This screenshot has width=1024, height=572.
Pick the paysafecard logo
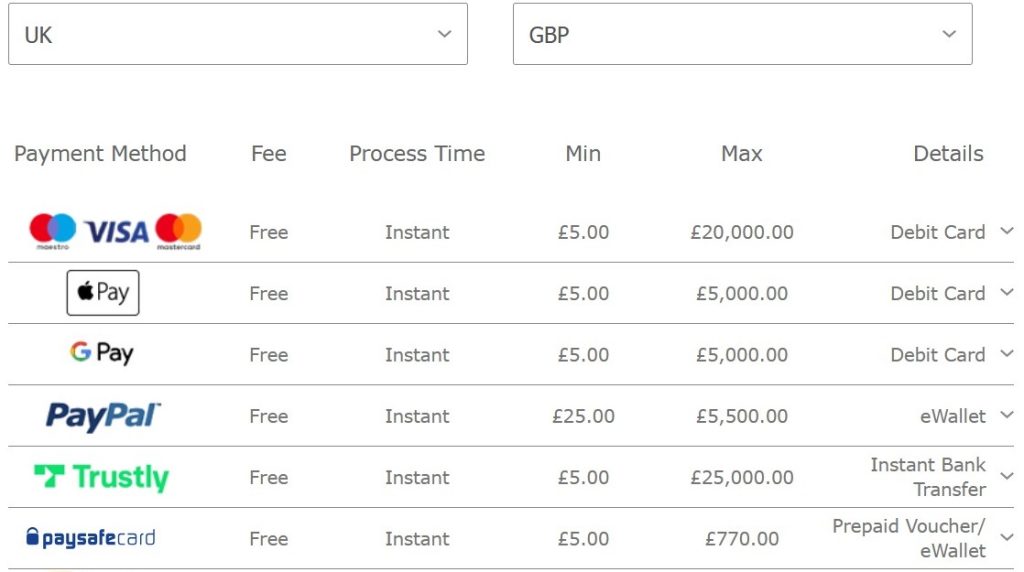[91, 538]
